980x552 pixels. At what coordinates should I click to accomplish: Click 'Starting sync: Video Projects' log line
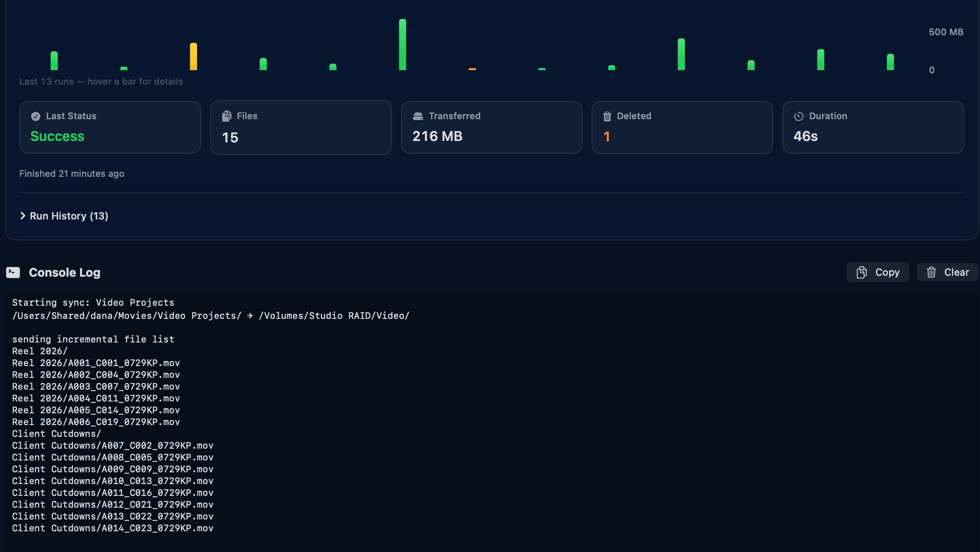[x=93, y=303]
